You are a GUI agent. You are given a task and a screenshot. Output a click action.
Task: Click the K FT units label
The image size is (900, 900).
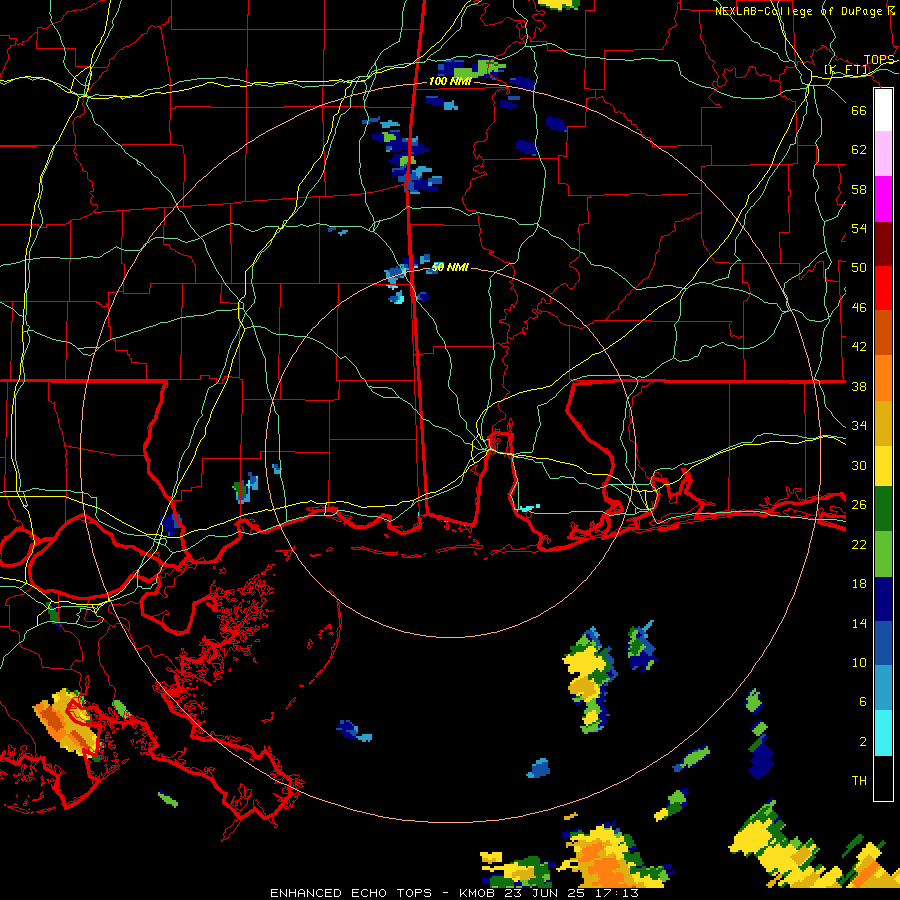(x=847, y=70)
